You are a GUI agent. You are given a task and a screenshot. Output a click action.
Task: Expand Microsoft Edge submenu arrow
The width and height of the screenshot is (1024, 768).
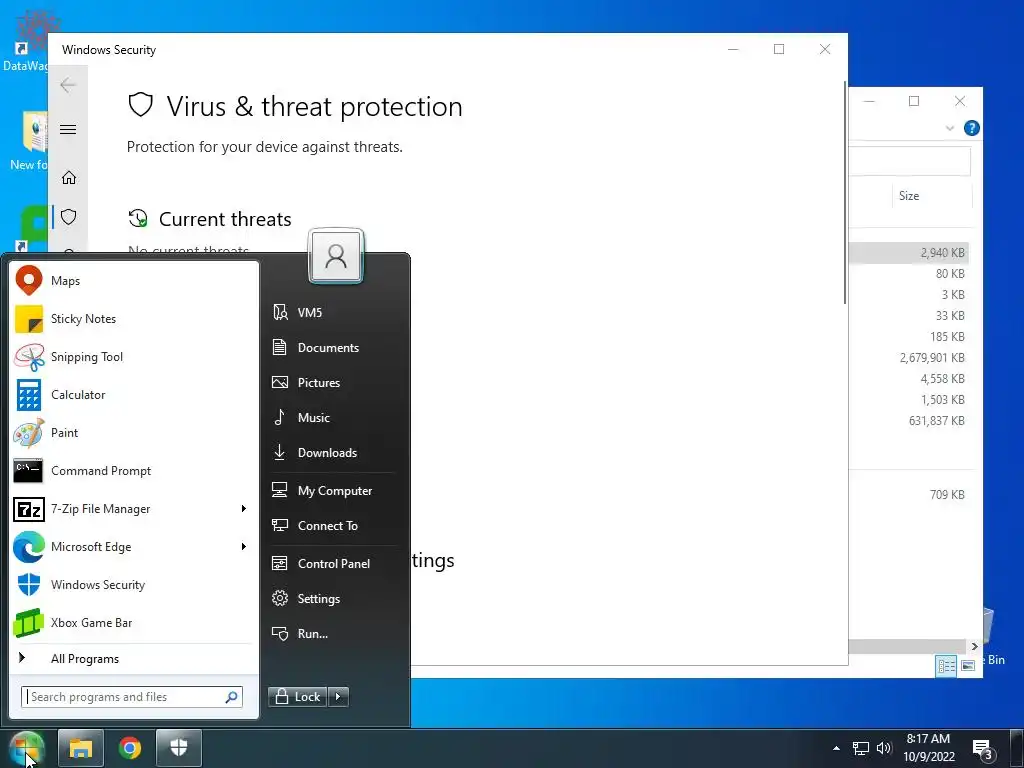244,547
